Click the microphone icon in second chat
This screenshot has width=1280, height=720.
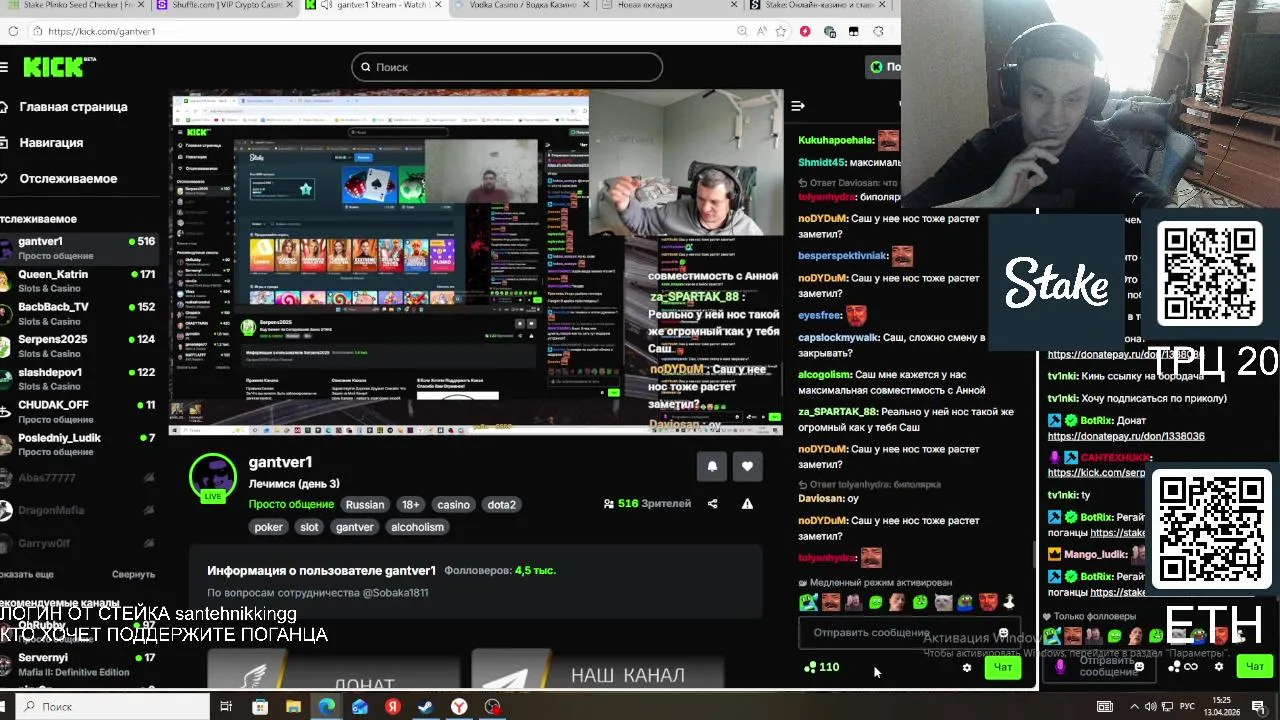coord(1061,666)
